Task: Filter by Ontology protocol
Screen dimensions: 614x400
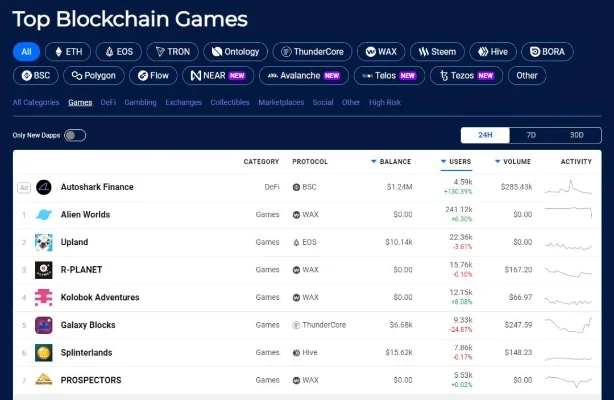Action: point(235,52)
